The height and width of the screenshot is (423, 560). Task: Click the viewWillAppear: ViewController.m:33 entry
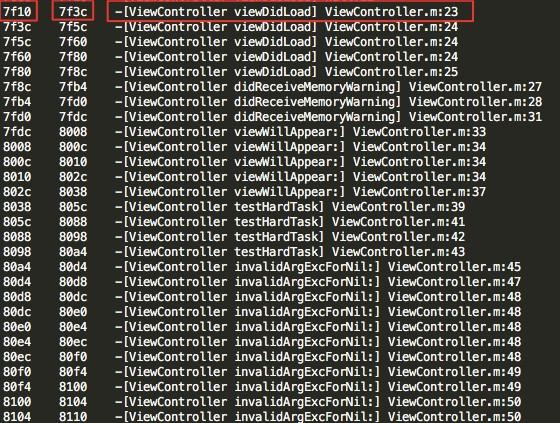pos(301,132)
